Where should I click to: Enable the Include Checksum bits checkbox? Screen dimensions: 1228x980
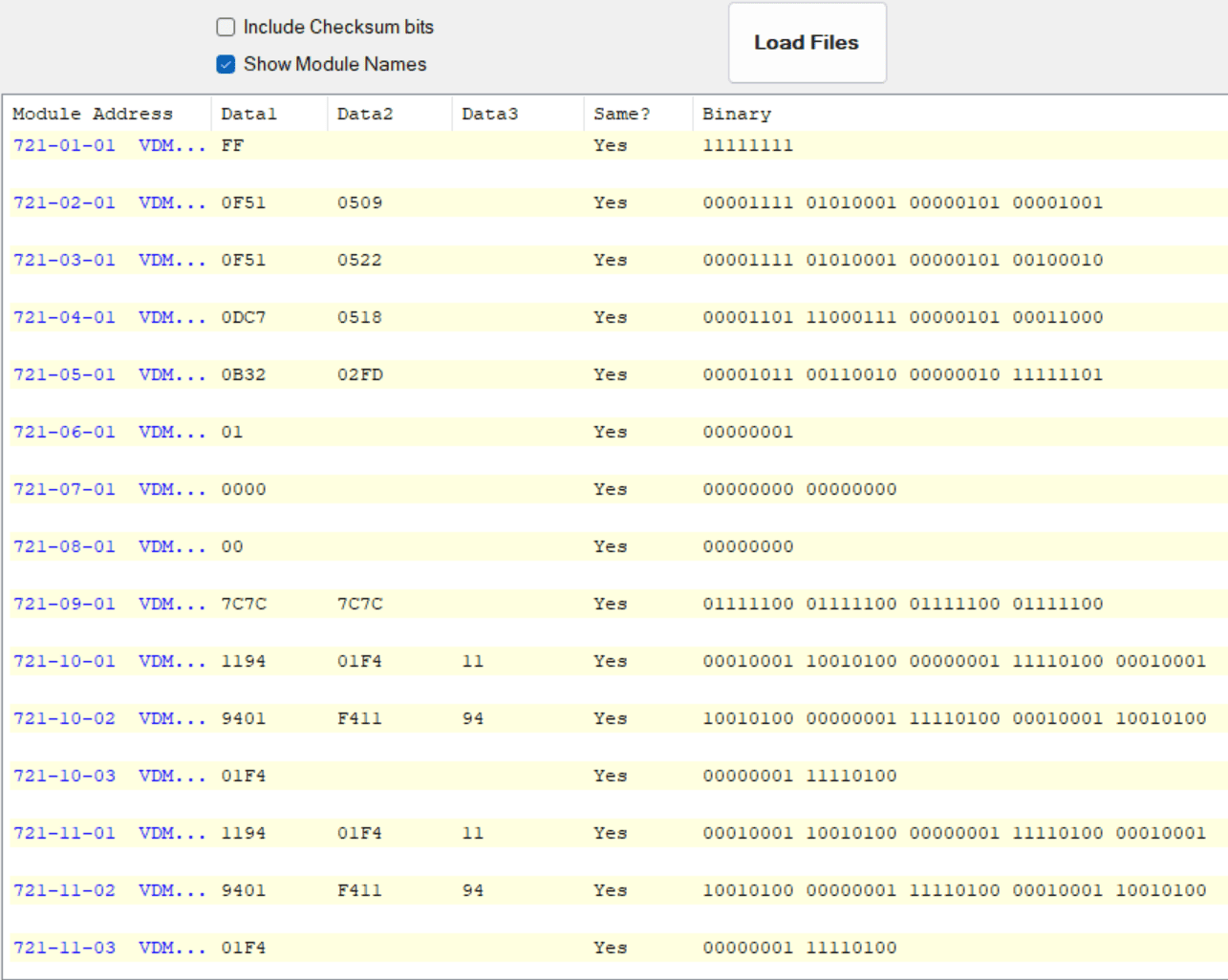(226, 28)
